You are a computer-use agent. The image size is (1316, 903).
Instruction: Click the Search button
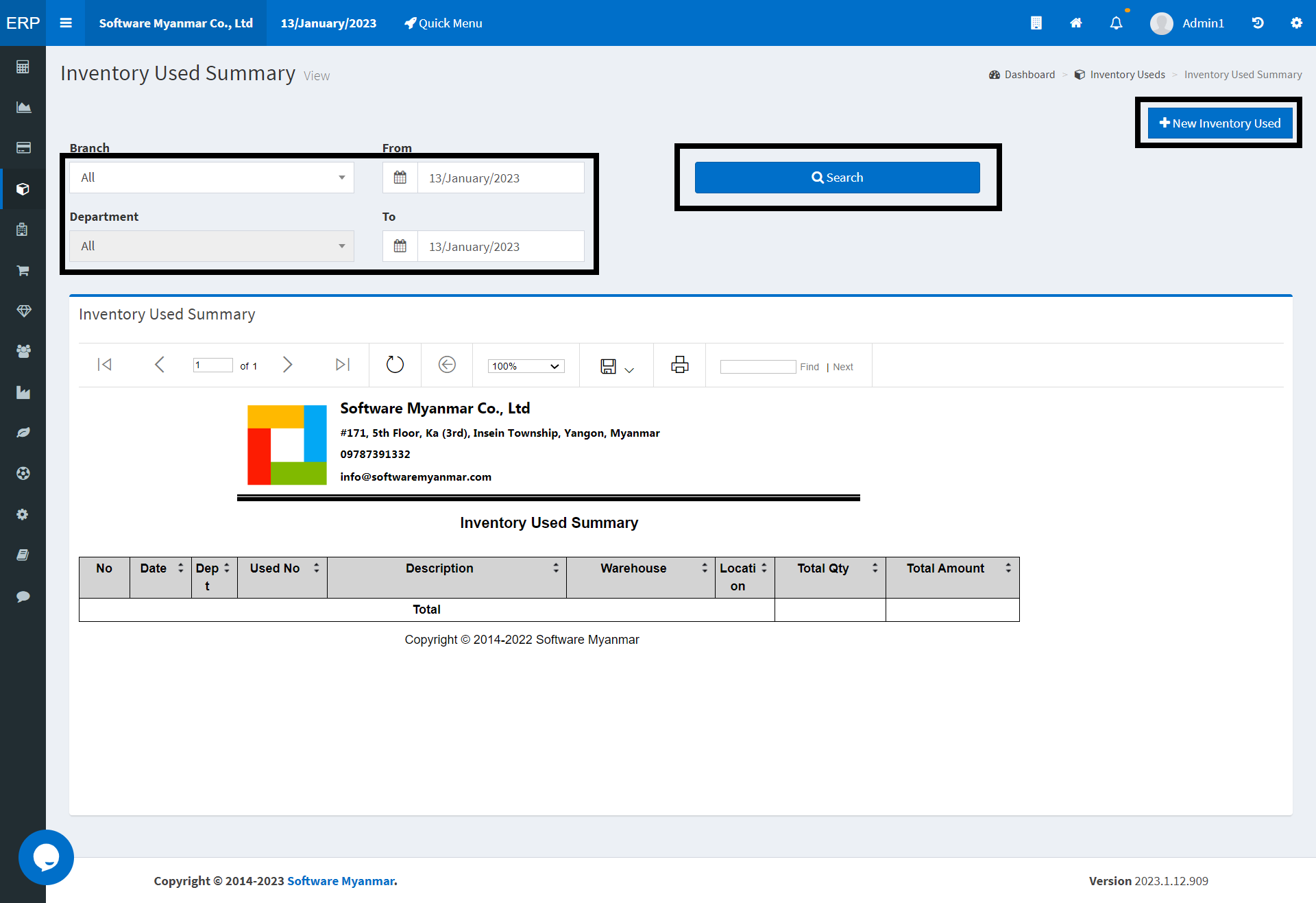tap(837, 178)
